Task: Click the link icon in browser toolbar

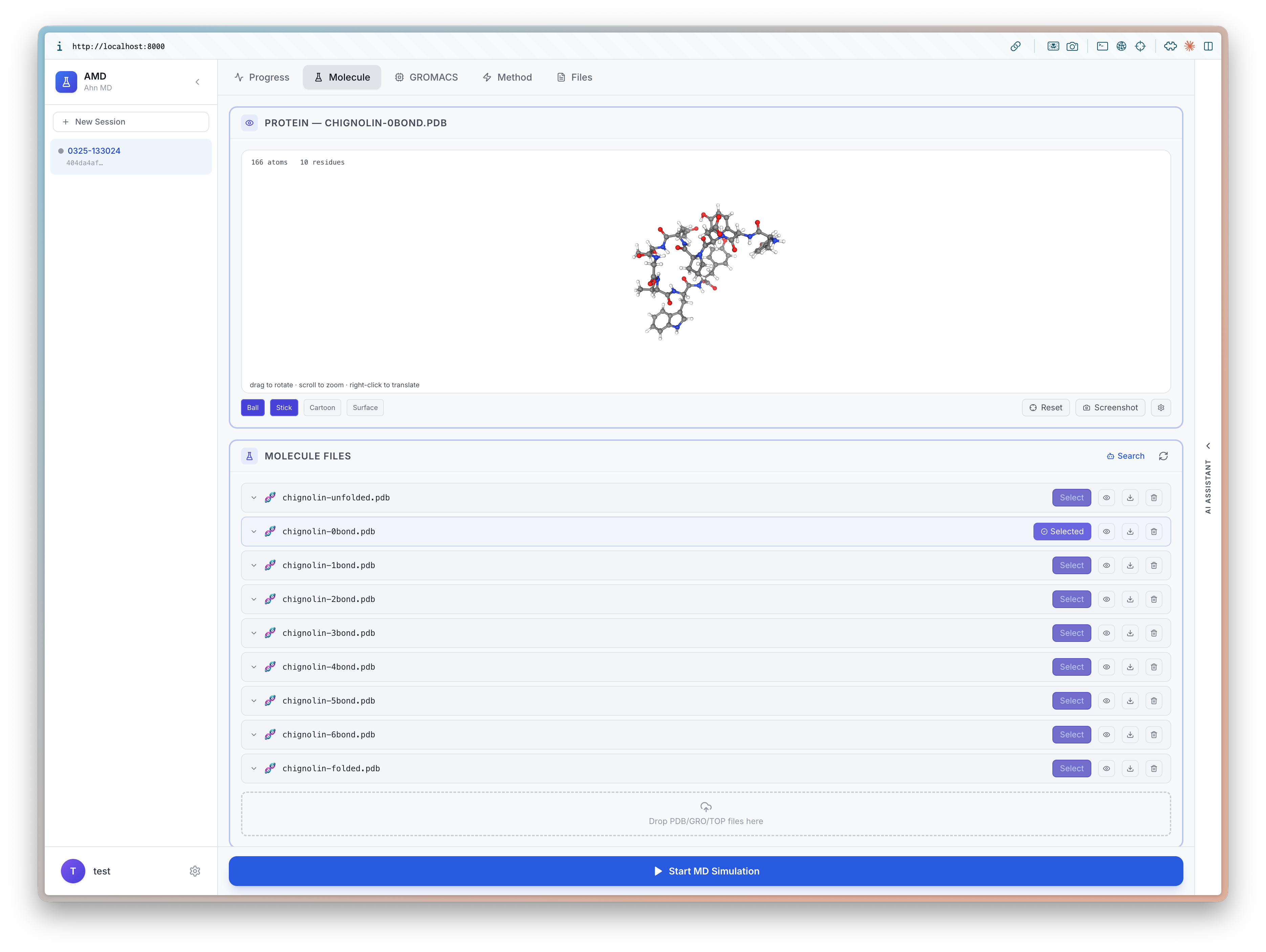Action: click(1015, 46)
